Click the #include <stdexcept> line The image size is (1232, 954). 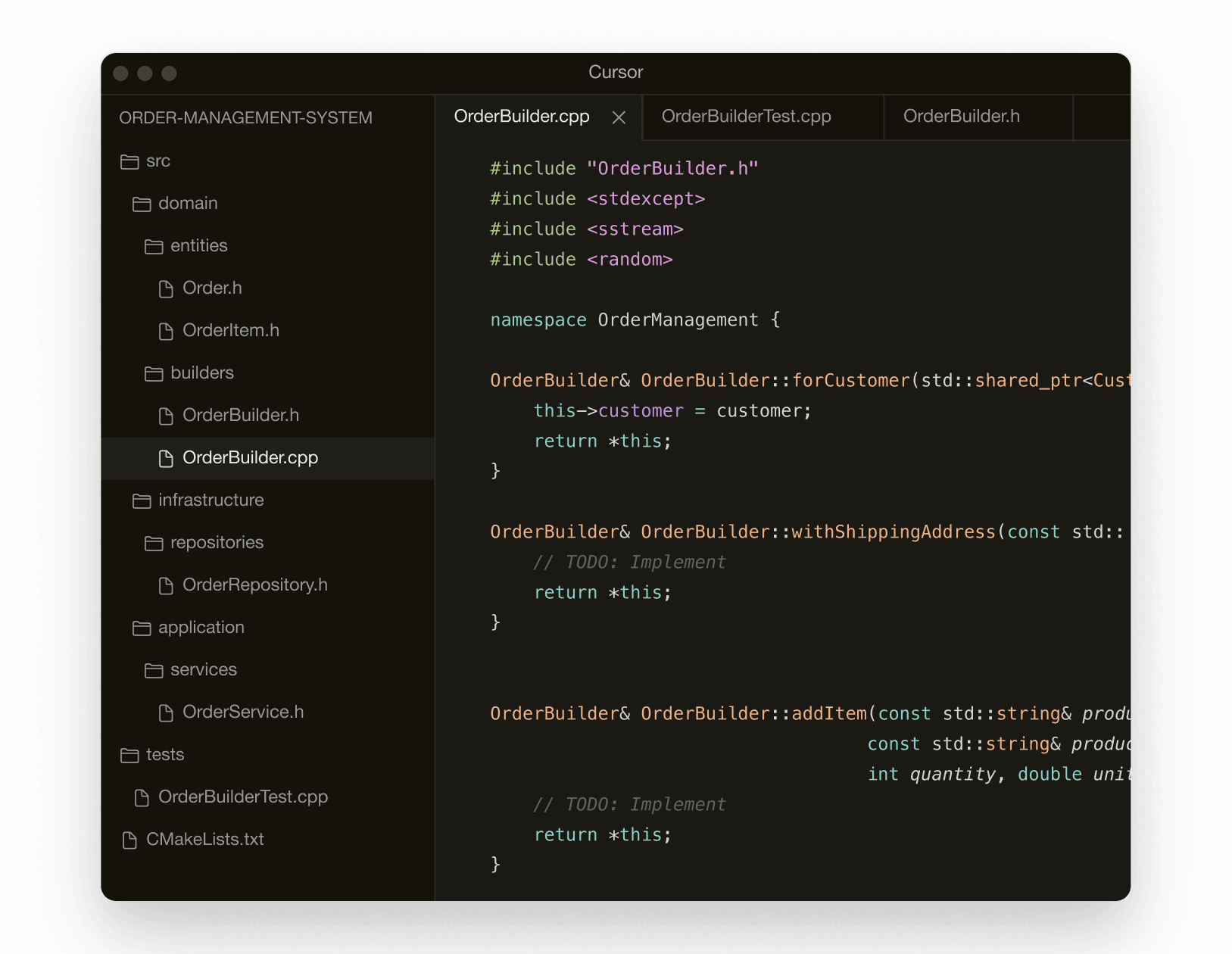(x=597, y=198)
